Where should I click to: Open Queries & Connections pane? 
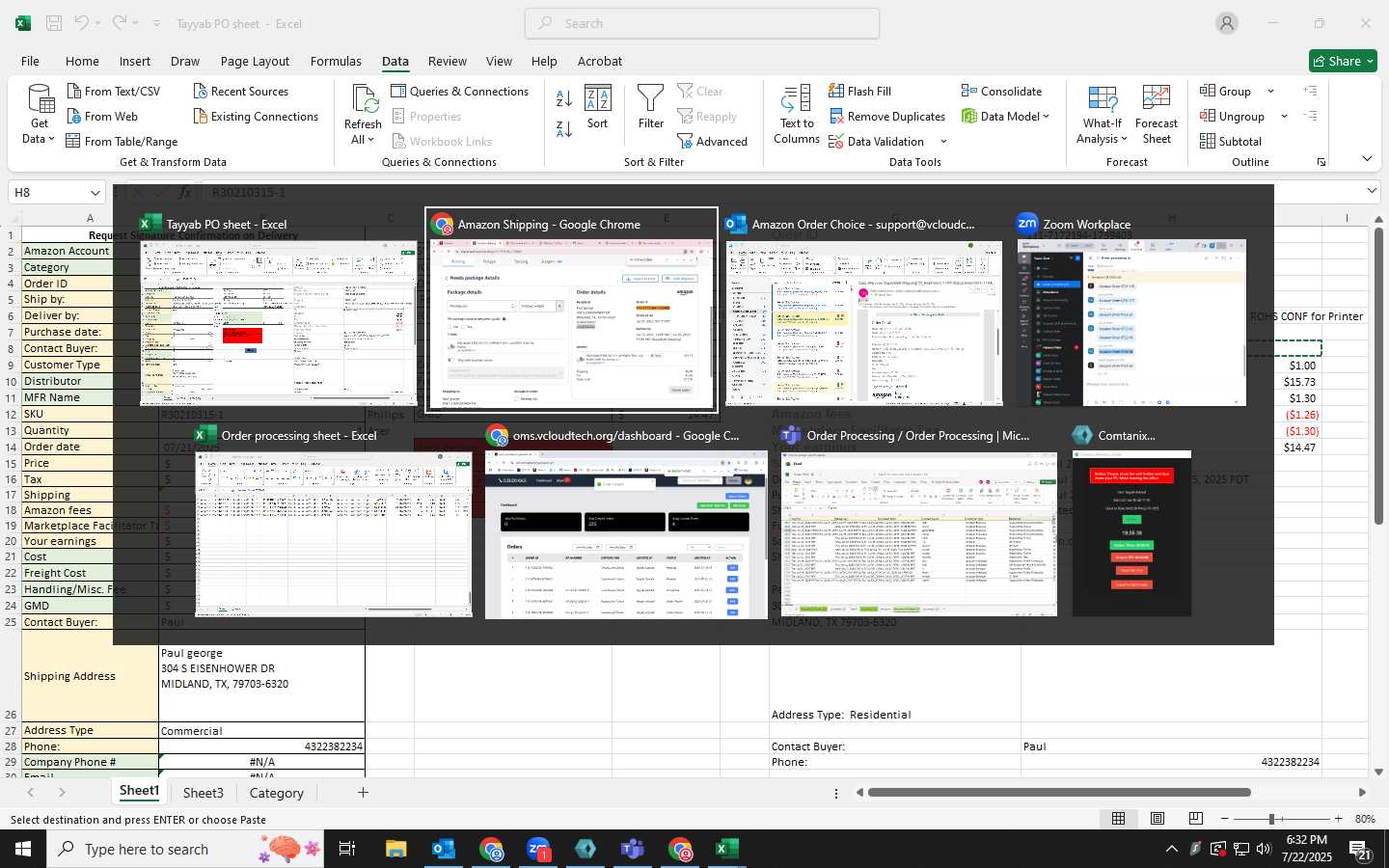click(459, 91)
